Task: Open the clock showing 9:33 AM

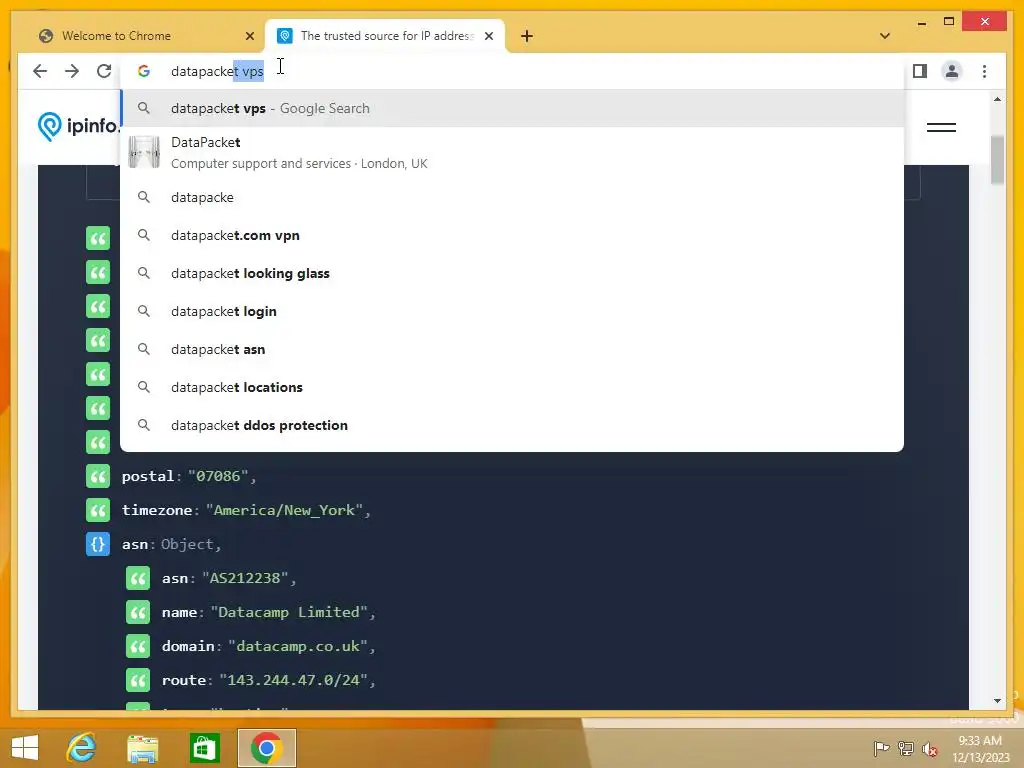Action: tap(980, 749)
